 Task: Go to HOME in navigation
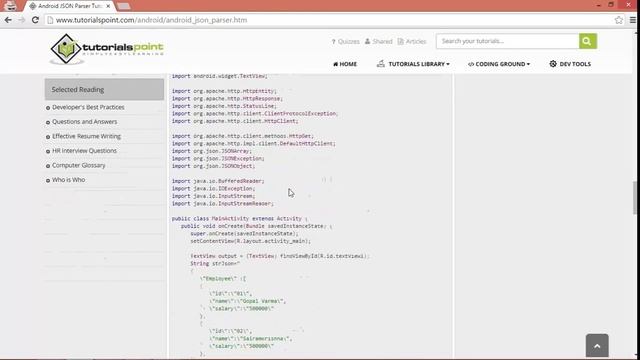(345, 64)
